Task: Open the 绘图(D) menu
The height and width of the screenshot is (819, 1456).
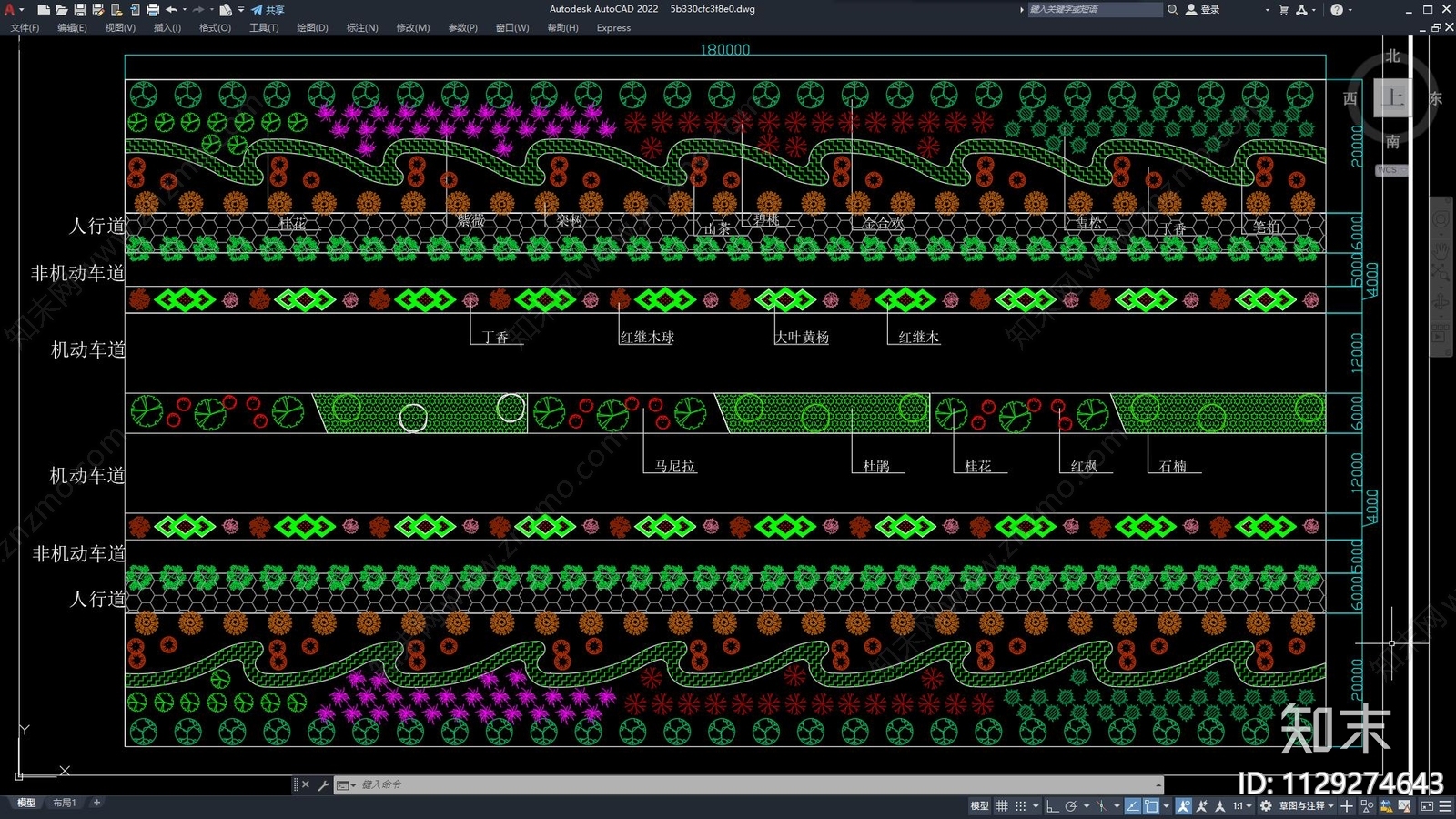Action: click(312, 28)
